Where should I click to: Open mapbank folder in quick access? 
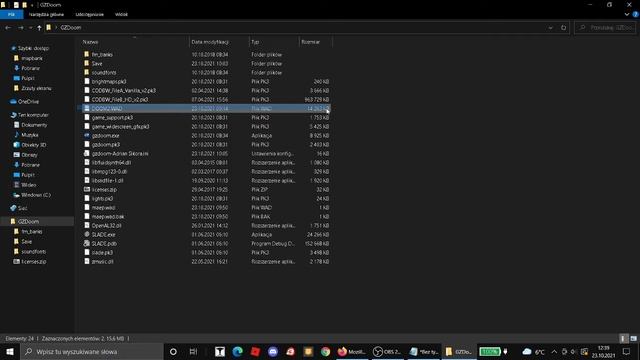[32, 58]
